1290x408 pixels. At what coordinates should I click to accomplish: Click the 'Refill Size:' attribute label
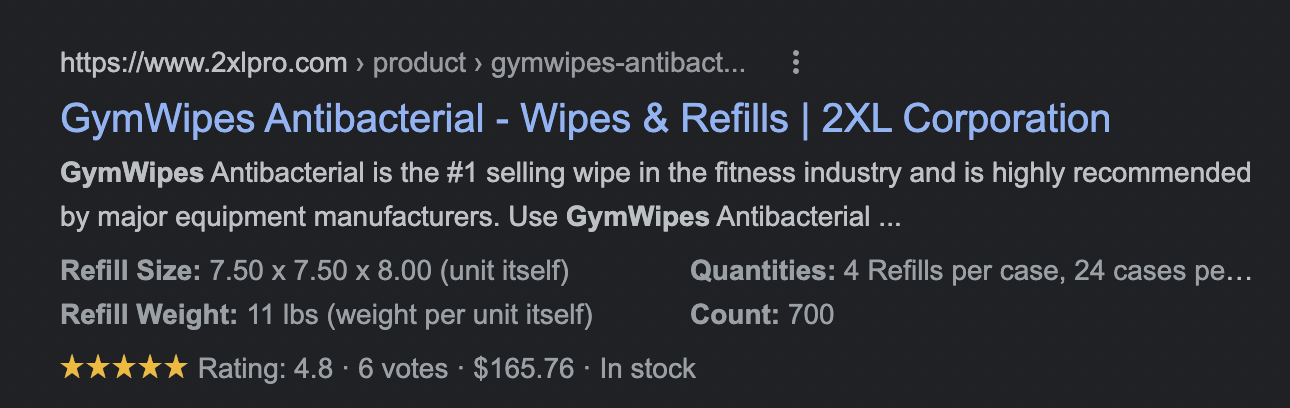tap(131, 271)
